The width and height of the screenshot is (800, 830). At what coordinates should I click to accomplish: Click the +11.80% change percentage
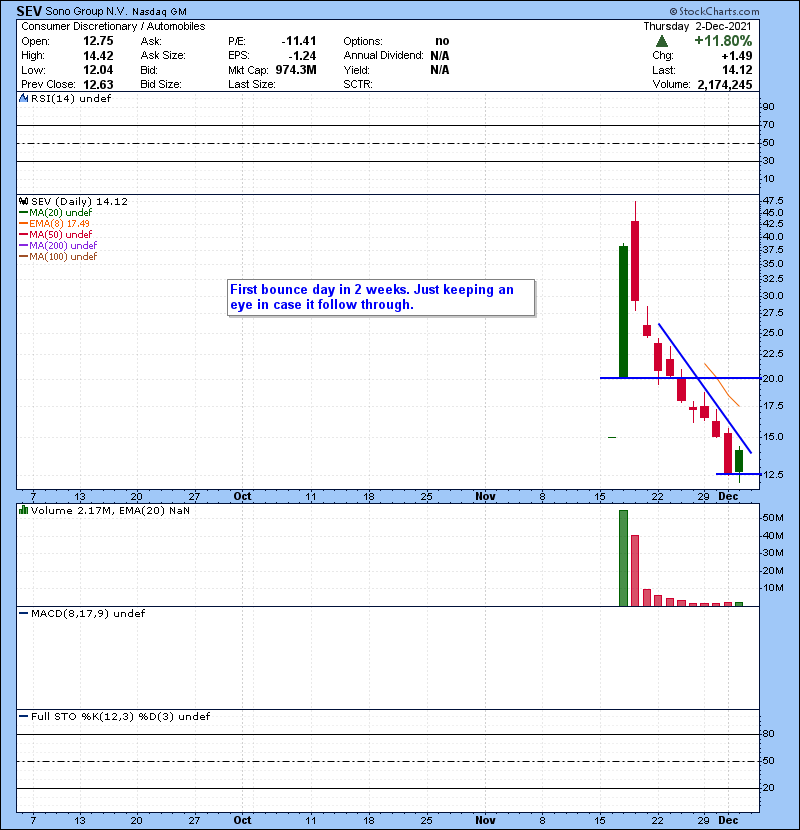(x=720, y=42)
